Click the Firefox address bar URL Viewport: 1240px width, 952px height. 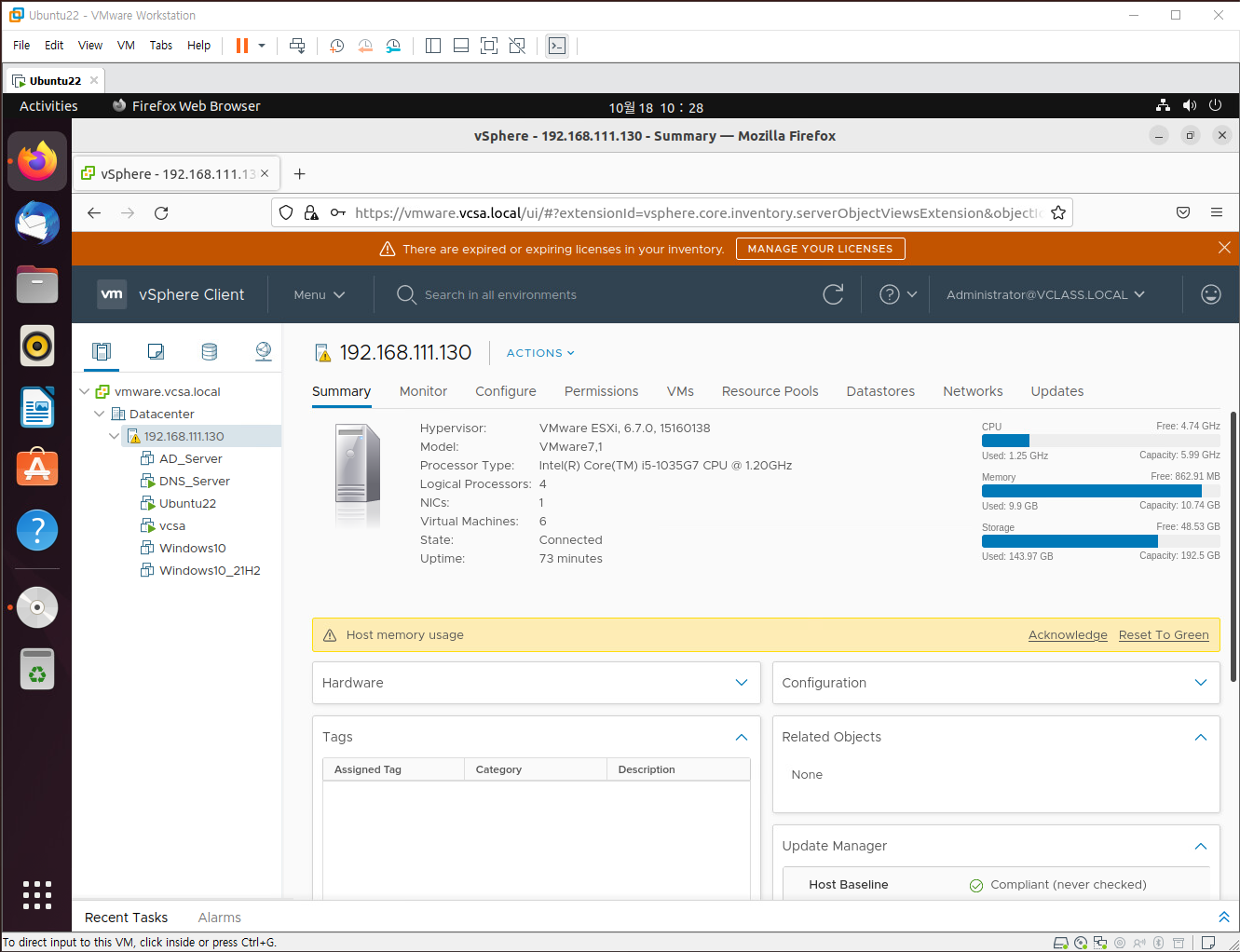[x=697, y=213]
